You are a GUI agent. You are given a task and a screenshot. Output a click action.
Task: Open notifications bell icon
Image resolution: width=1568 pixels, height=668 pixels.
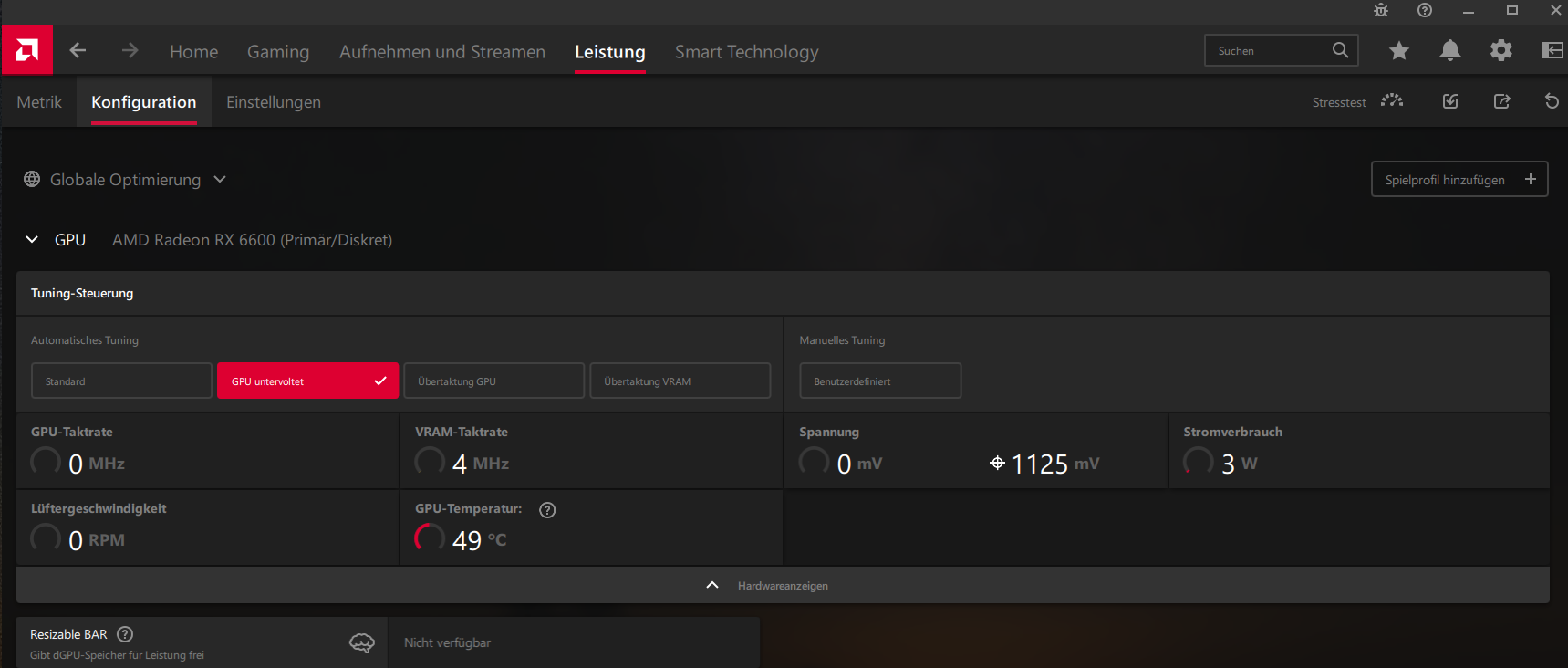[1450, 51]
